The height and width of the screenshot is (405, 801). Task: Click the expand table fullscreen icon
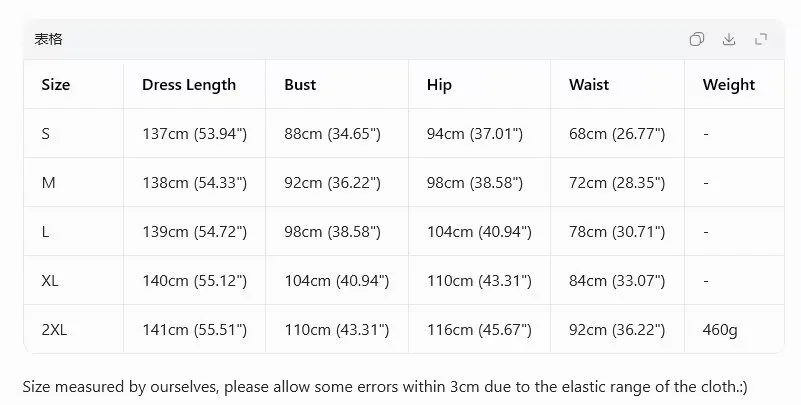pos(761,39)
